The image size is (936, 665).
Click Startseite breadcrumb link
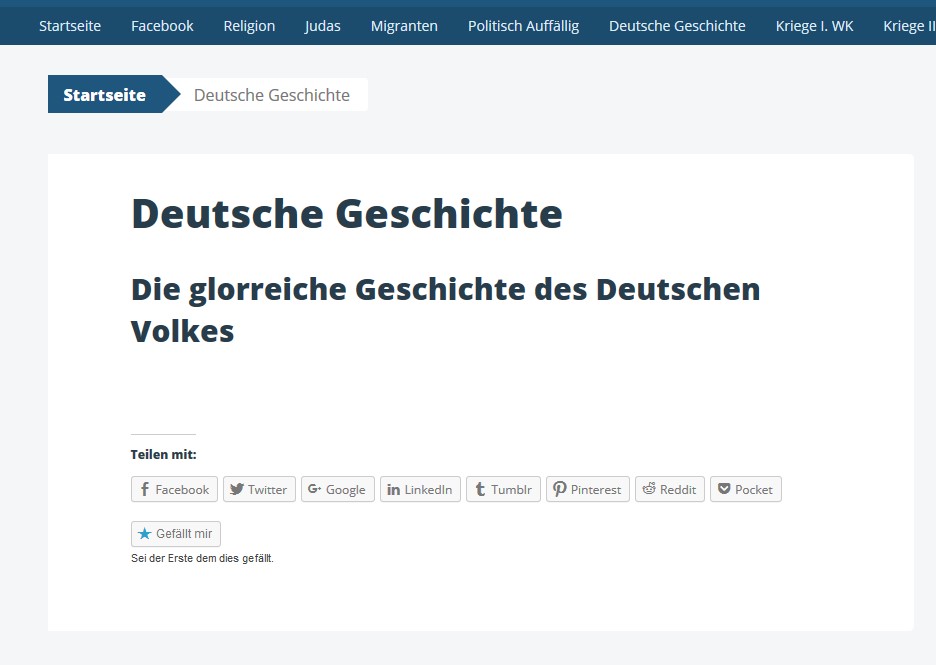point(104,95)
